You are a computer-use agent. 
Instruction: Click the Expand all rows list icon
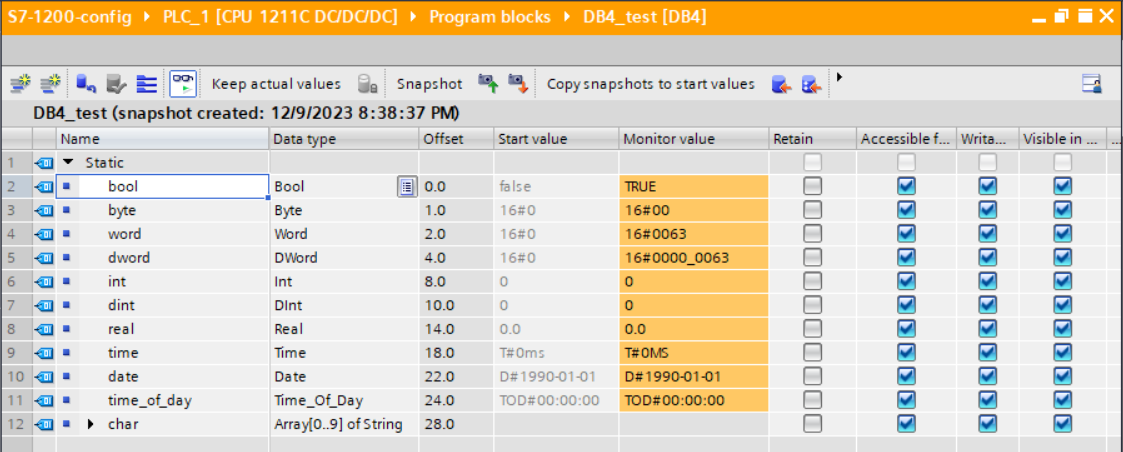pyautogui.click(x=147, y=84)
